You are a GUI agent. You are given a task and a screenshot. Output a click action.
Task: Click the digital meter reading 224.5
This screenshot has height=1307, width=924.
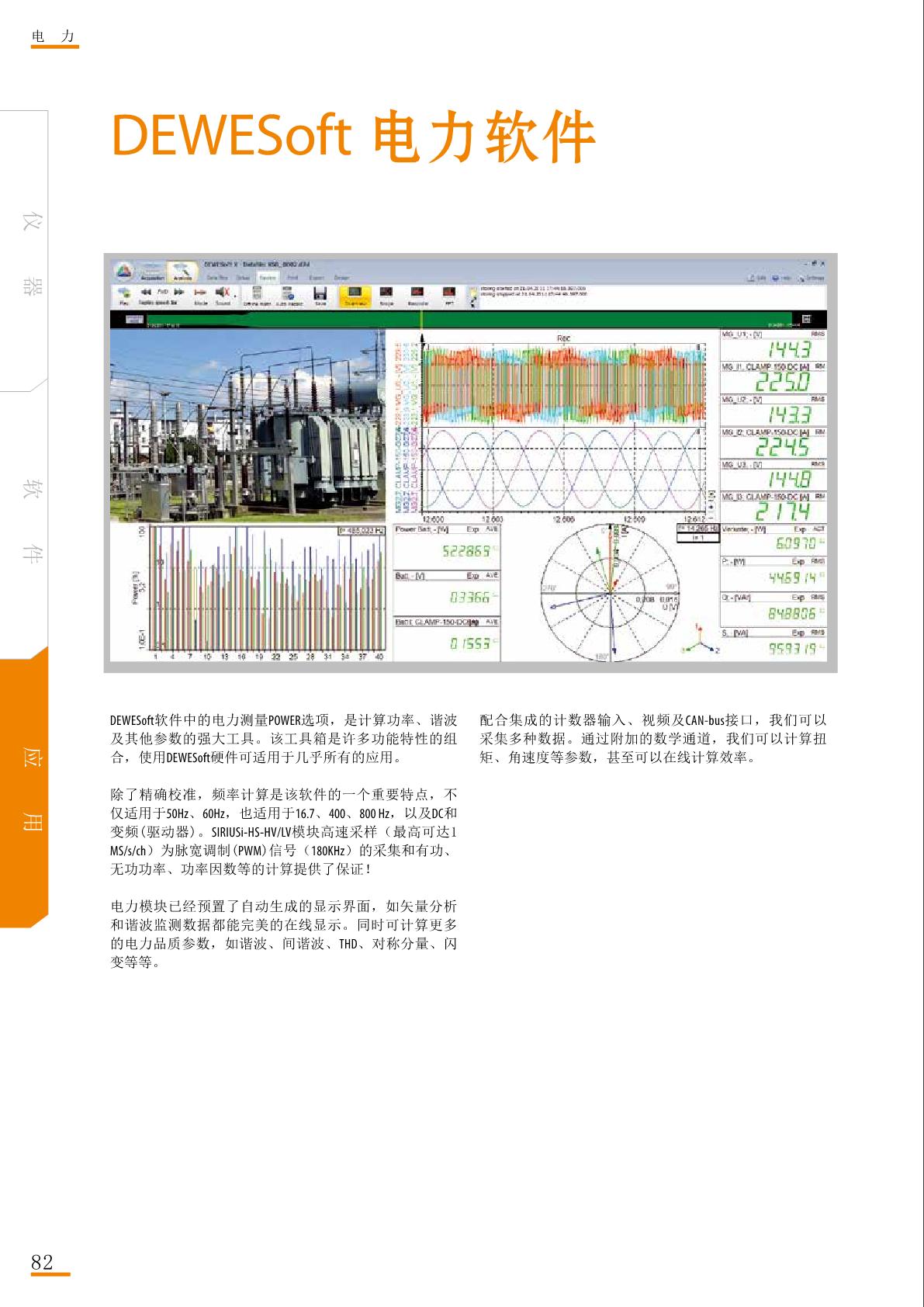coord(784,446)
